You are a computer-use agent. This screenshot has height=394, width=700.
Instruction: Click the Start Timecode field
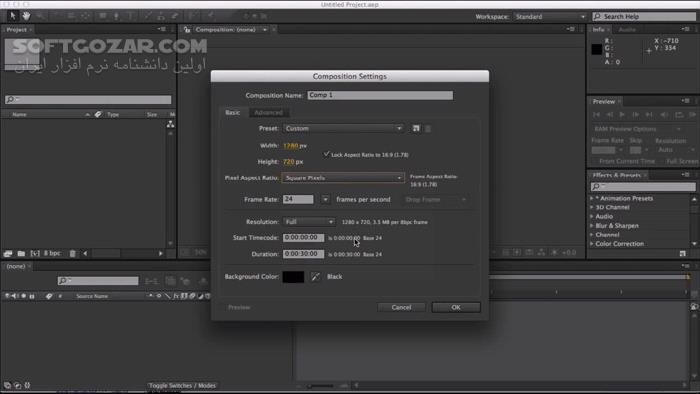[x=303, y=238]
